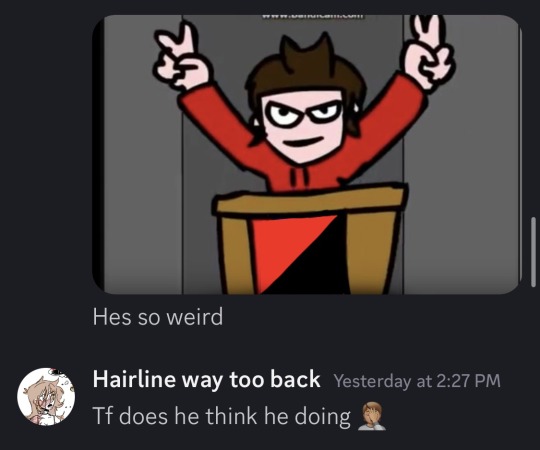Select the message Tf does he think he doing
The width and height of the screenshot is (540, 450).
[222, 416]
